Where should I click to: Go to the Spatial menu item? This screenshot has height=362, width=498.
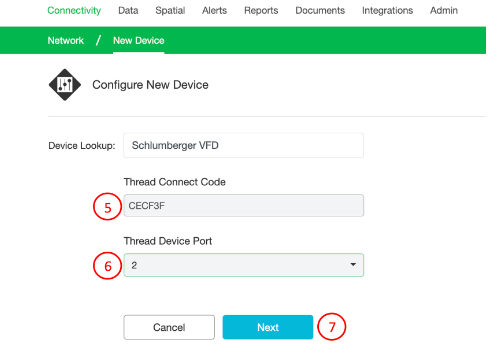170,10
